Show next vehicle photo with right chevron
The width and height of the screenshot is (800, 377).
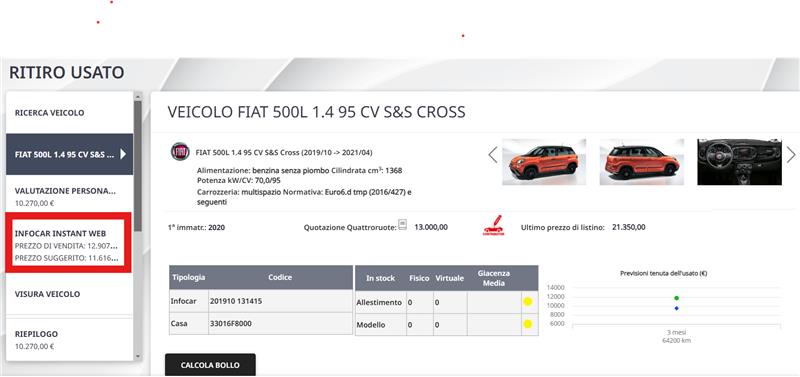click(791, 155)
